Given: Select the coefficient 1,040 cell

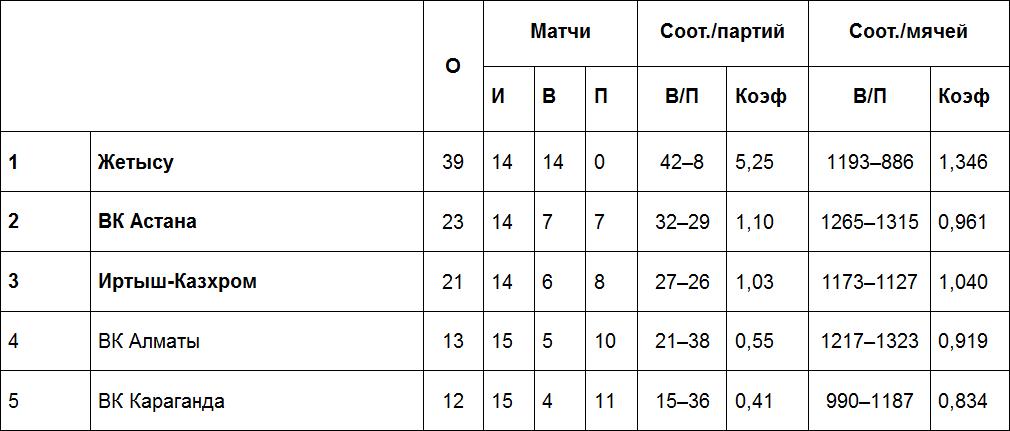Looking at the screenshot, I should click(964, 282).
